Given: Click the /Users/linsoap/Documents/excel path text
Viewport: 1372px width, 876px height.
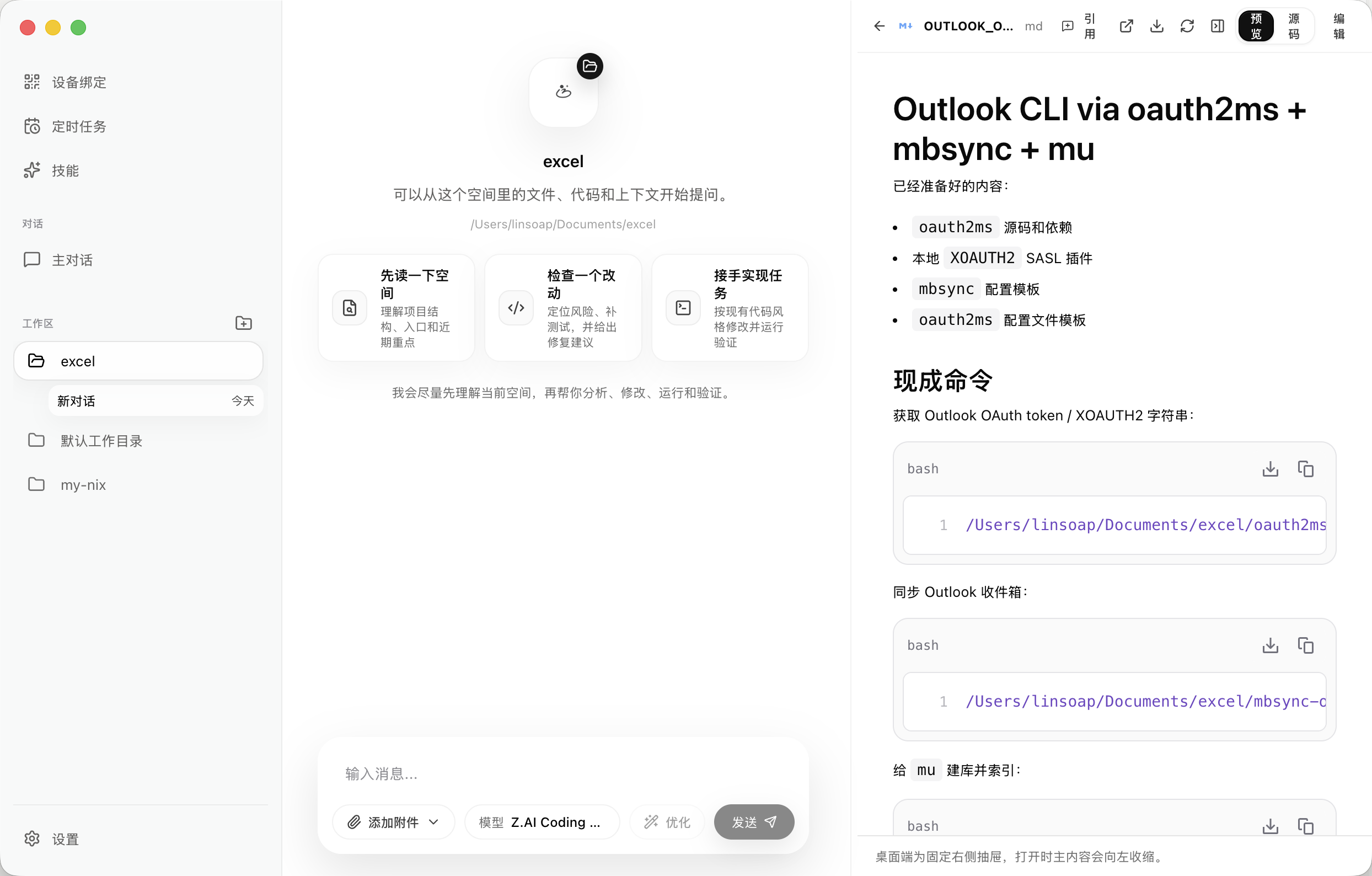Looking at the screenshot, I should click(x=563, y=224).
